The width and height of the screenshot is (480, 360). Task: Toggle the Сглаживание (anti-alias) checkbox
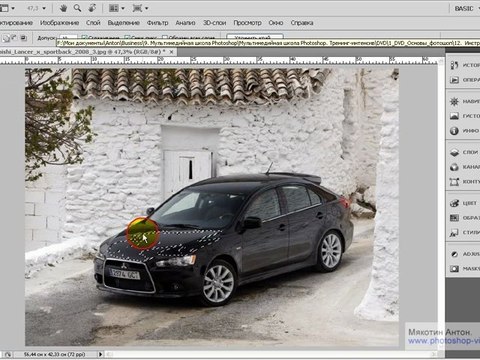pos(84,38)
